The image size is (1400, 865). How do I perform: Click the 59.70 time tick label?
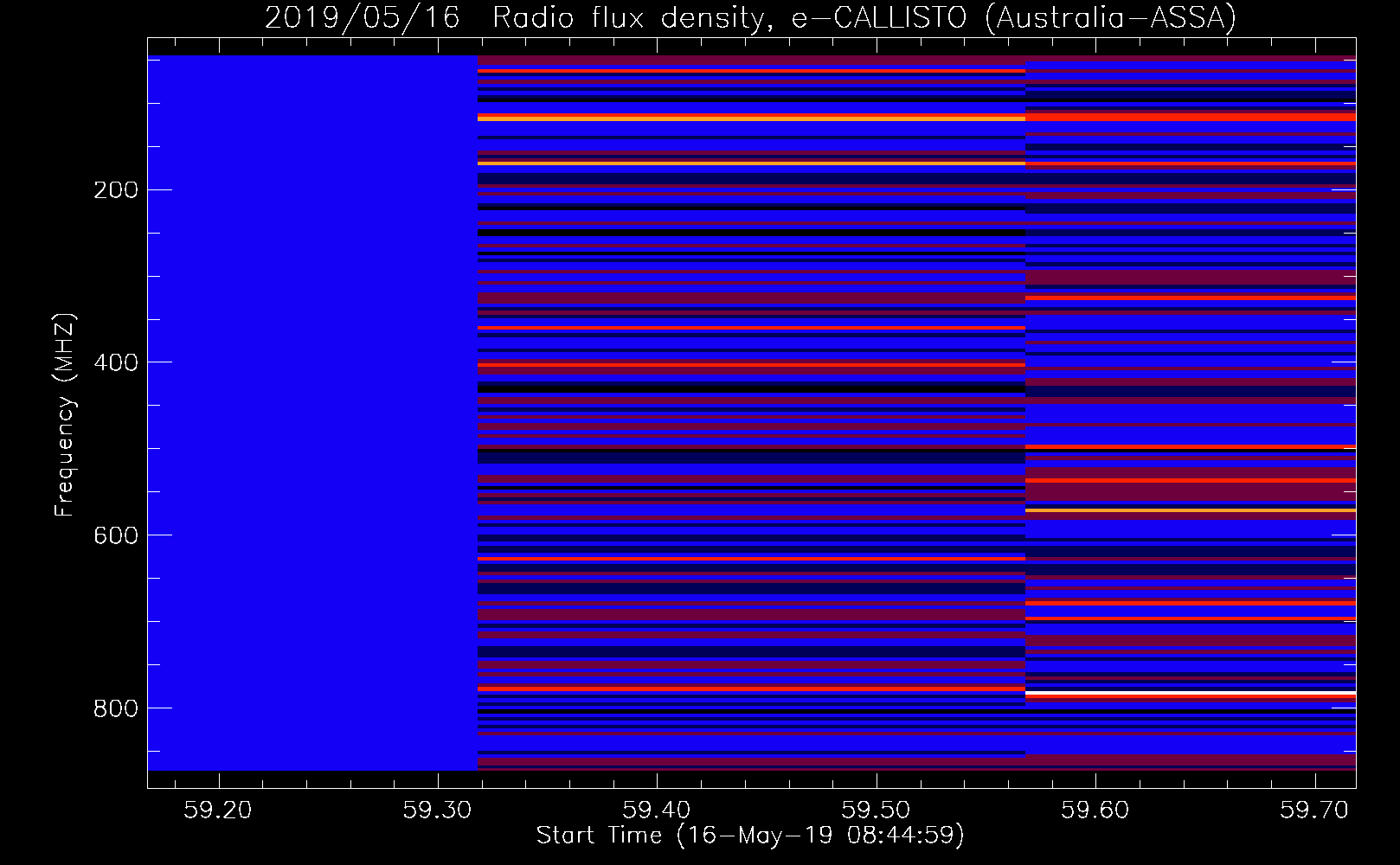[1315, 810]
